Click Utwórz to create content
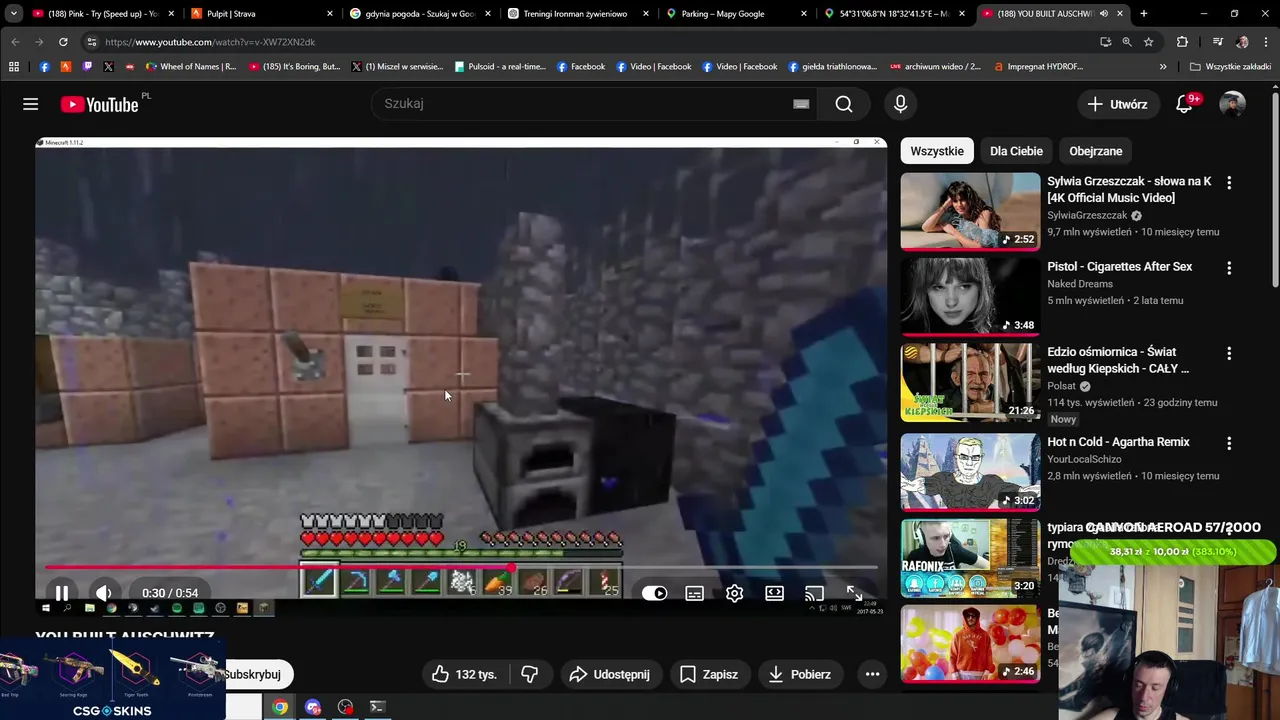The width and height of the screenshot is (1280, 720). tap(1117, 104)
